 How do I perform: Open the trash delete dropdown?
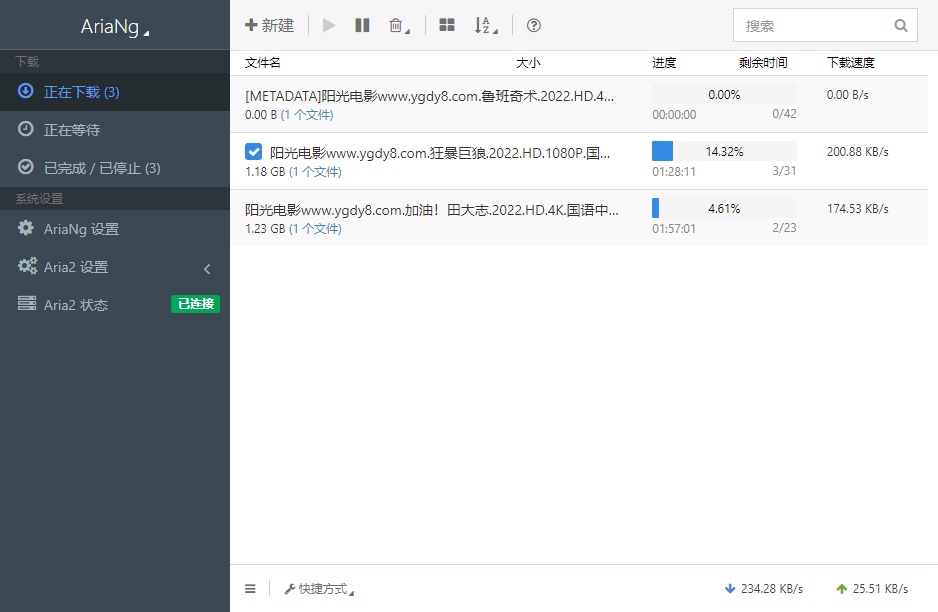(x=399, y=25)
